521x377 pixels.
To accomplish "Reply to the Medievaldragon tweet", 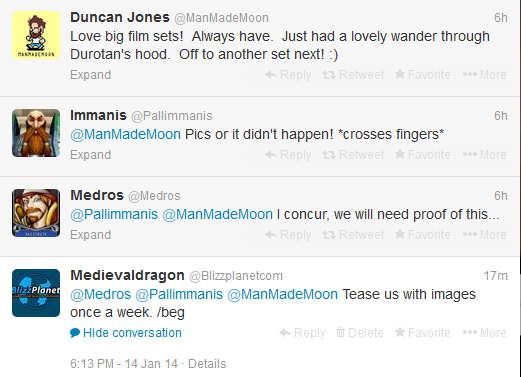I will click(x=302, y=333).
